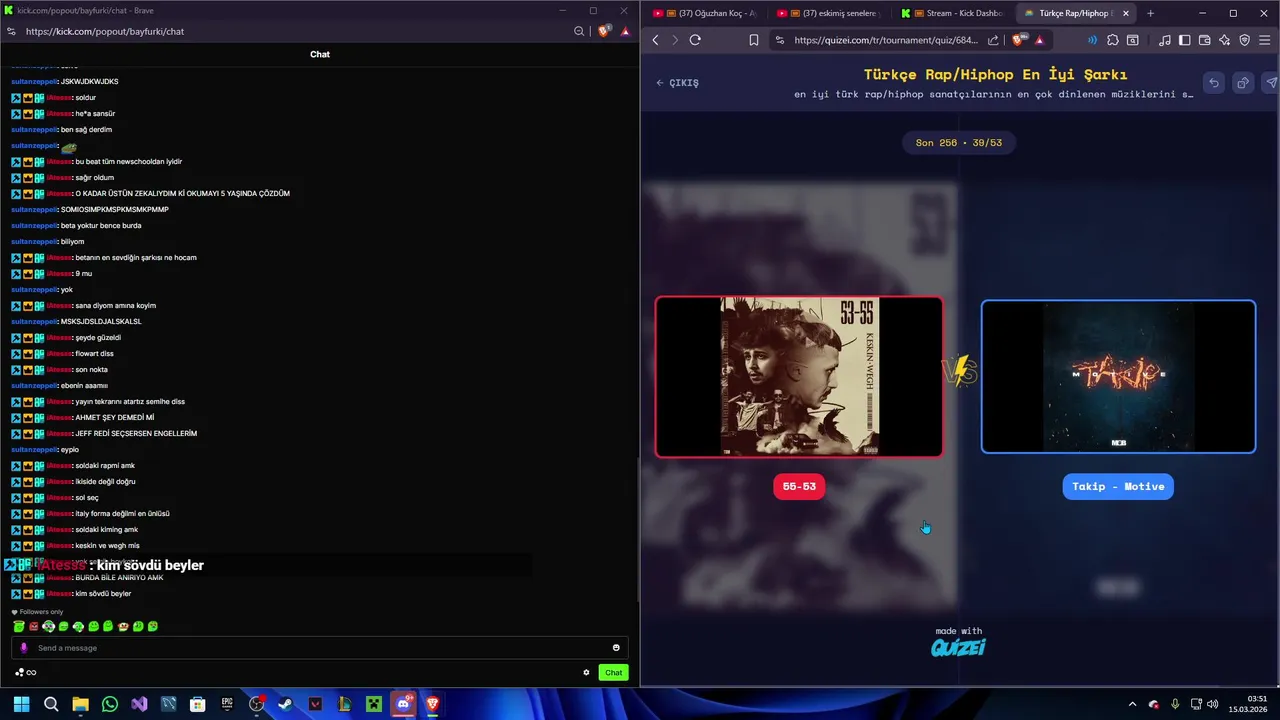The height and width of the screenshot is (720, 1280).
Task: Open Valorant from taskbar
Action: (x=316, y=704)
